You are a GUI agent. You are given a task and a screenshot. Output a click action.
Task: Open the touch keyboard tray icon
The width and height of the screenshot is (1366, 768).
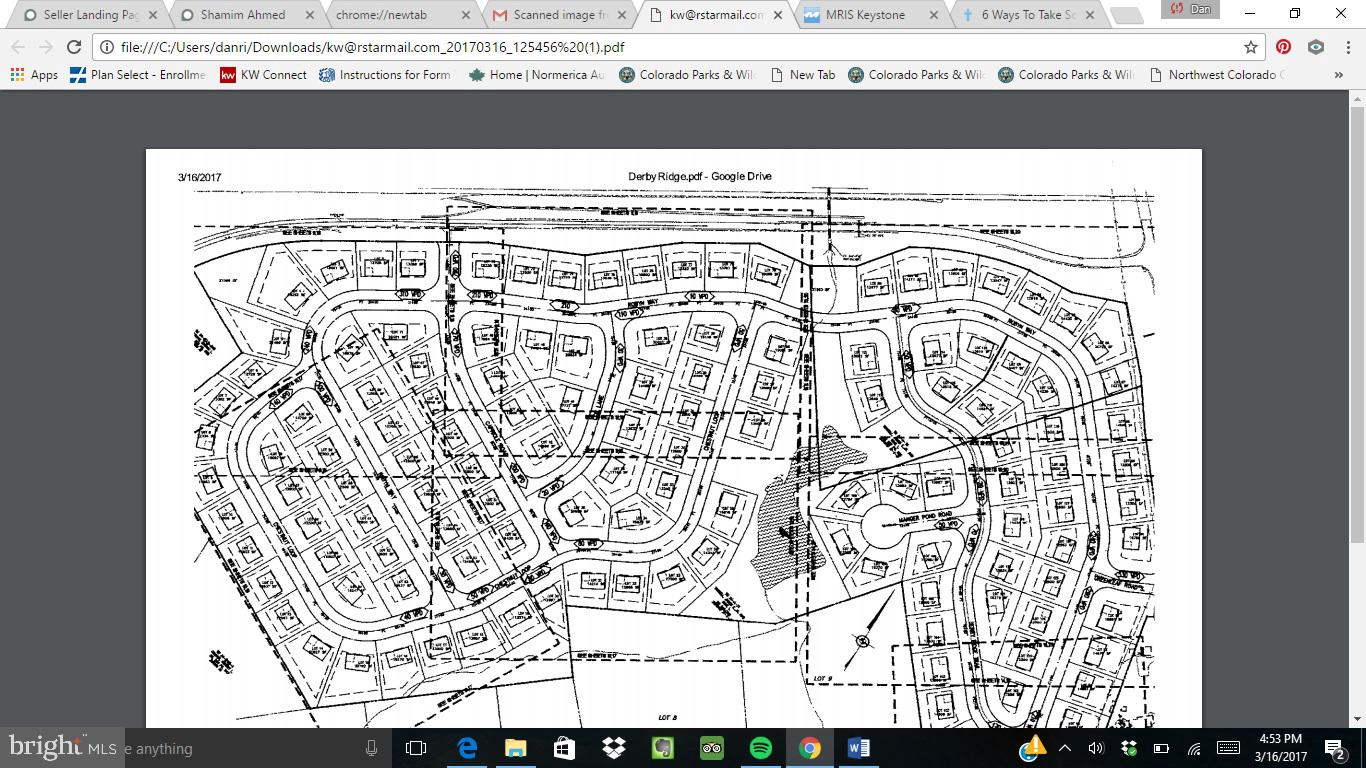tap(1228, 748)
